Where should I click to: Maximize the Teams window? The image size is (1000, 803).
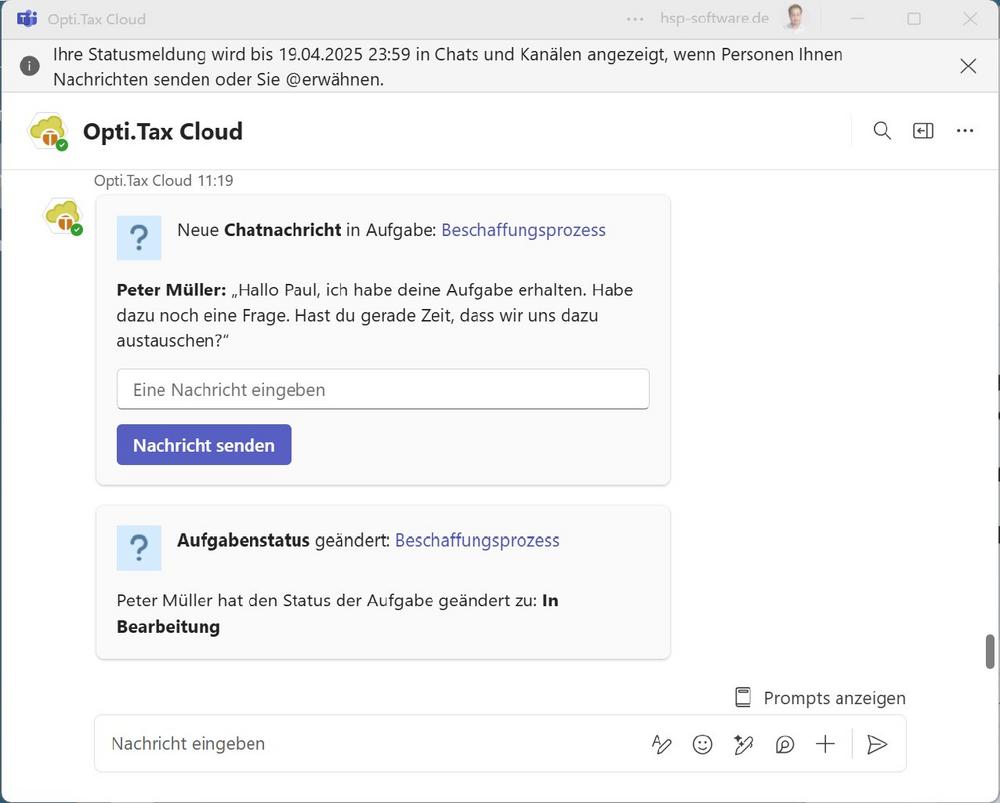(914, 18)
